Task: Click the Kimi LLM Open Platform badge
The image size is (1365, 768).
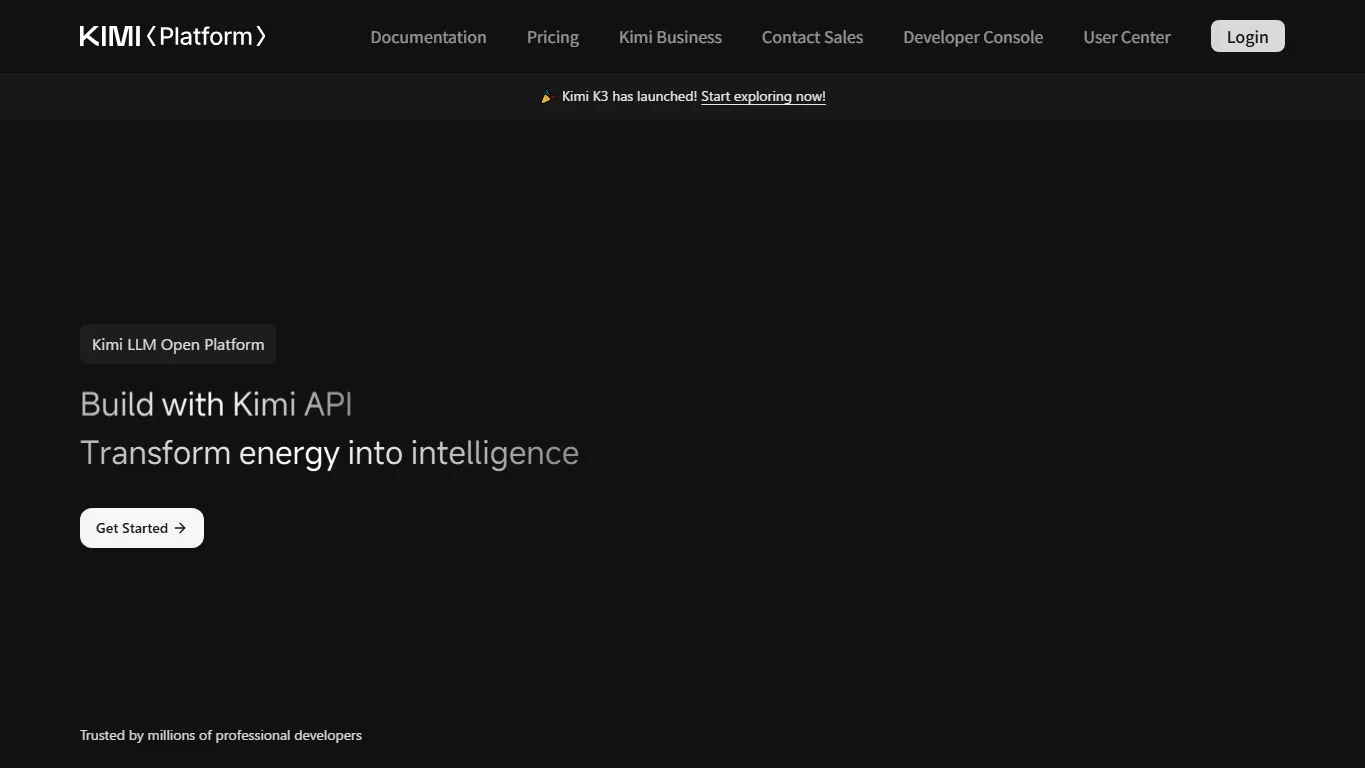Action: tap(178, 344)
